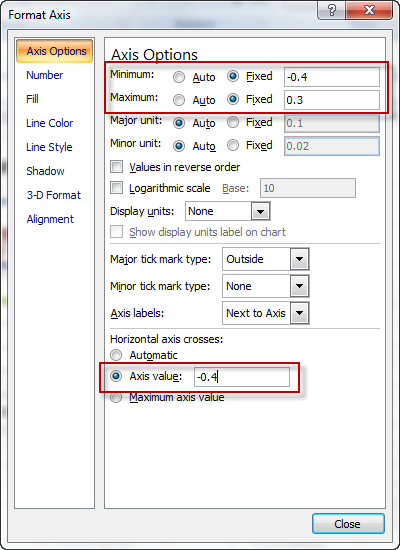Switch to the Number category
This screenshot has width=400, height=550.
tap(45, 75)
